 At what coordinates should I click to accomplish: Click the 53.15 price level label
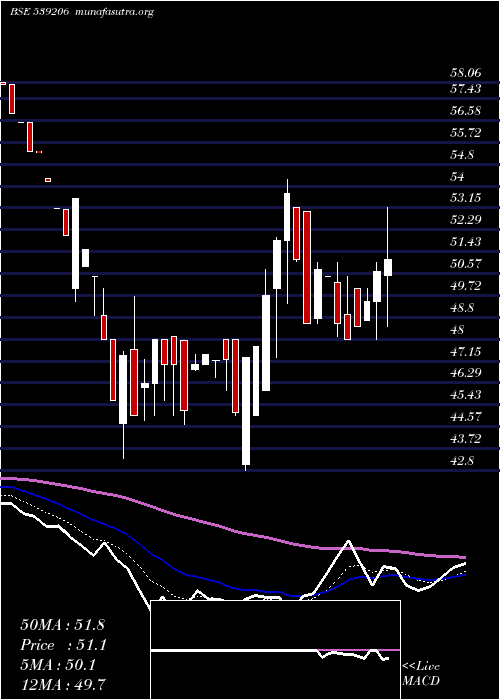coord(465,198)
